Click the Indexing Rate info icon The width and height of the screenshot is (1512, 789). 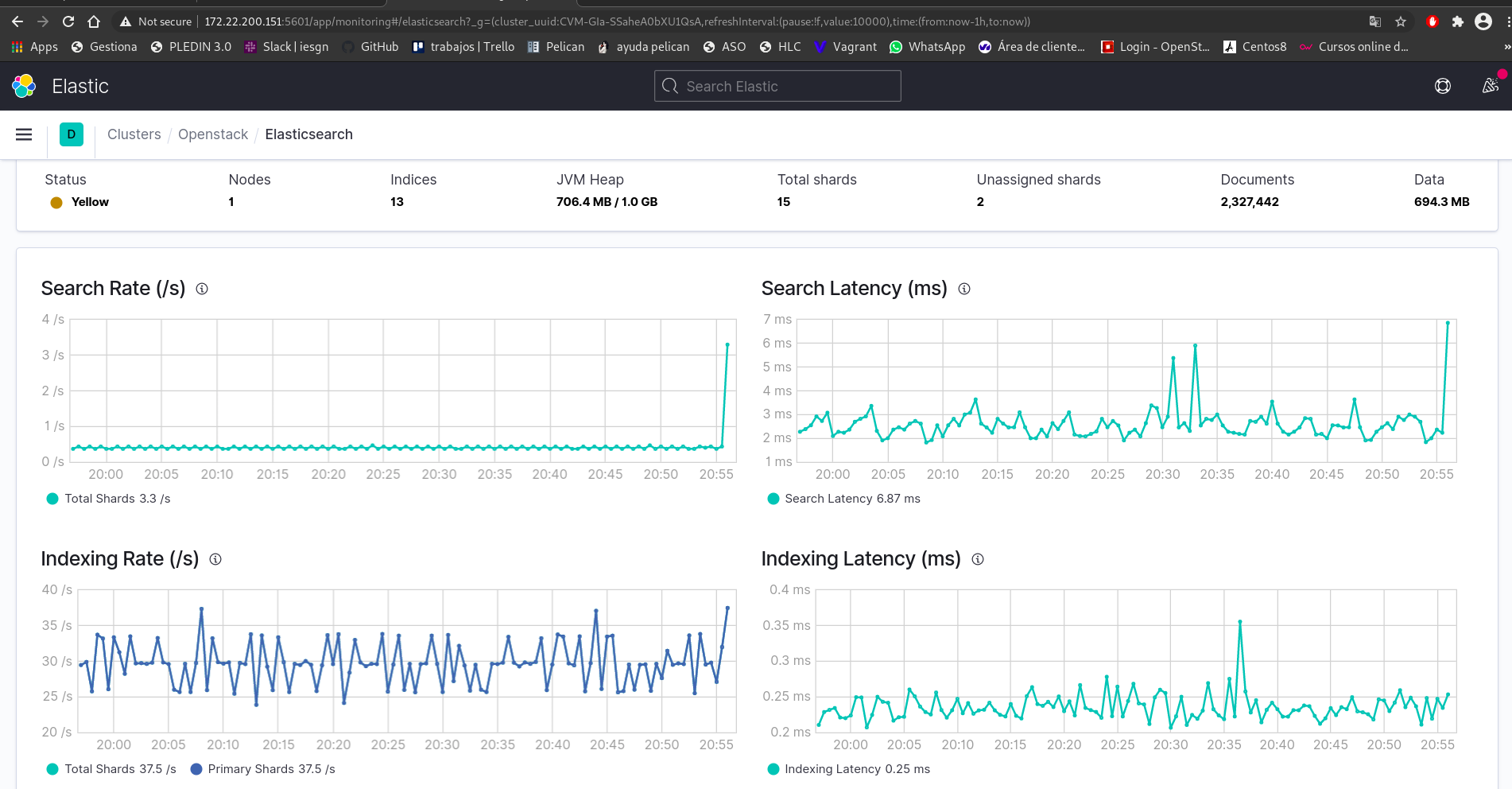215,559
